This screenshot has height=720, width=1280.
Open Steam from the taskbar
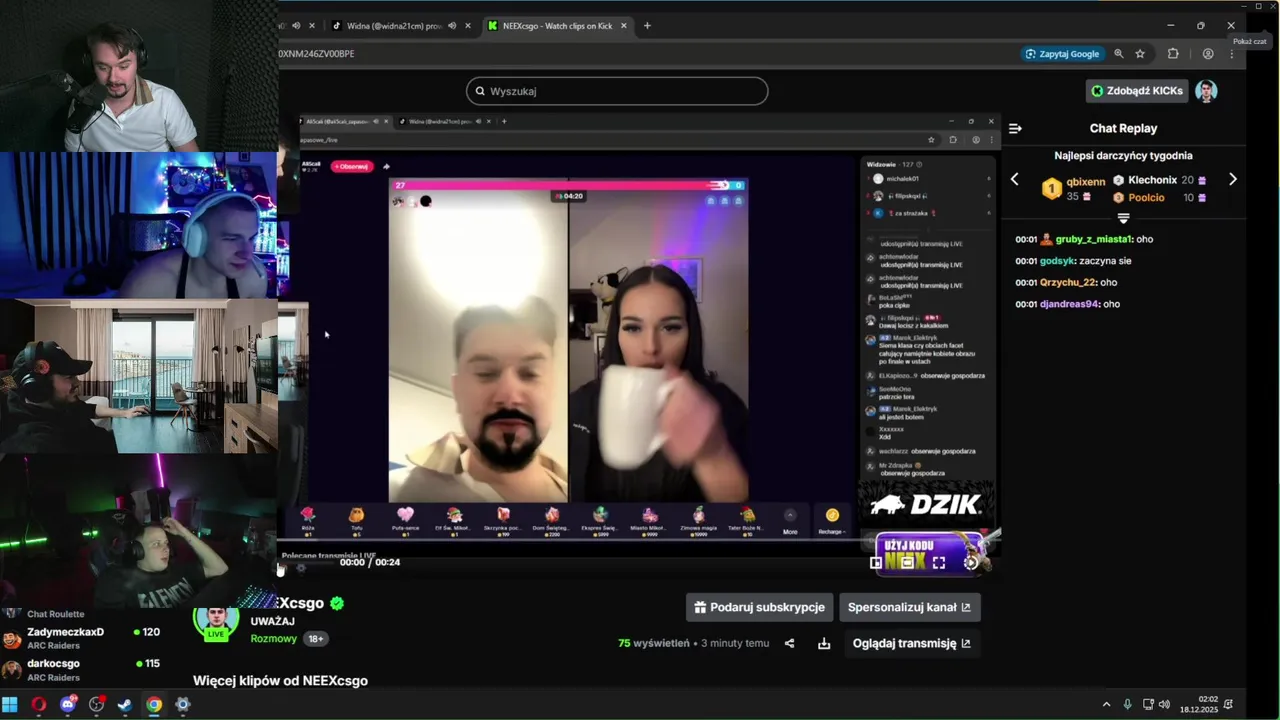125,704
